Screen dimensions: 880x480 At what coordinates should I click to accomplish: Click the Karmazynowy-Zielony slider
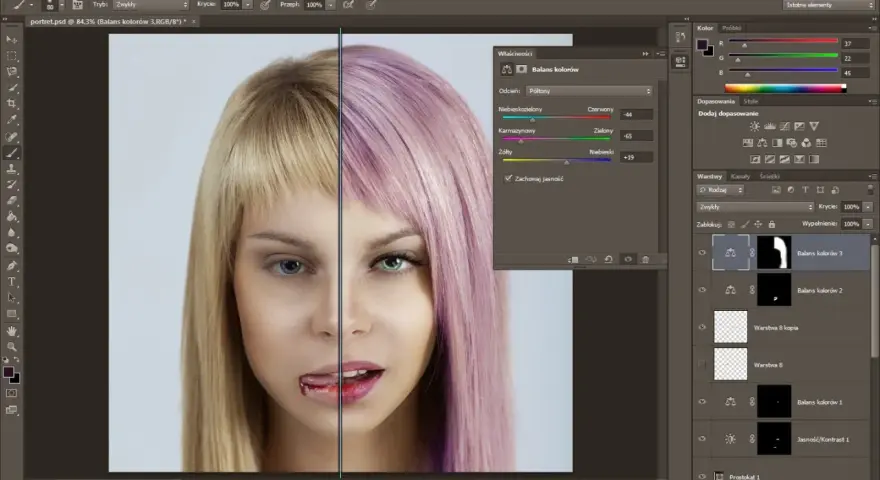pos(556,139)
